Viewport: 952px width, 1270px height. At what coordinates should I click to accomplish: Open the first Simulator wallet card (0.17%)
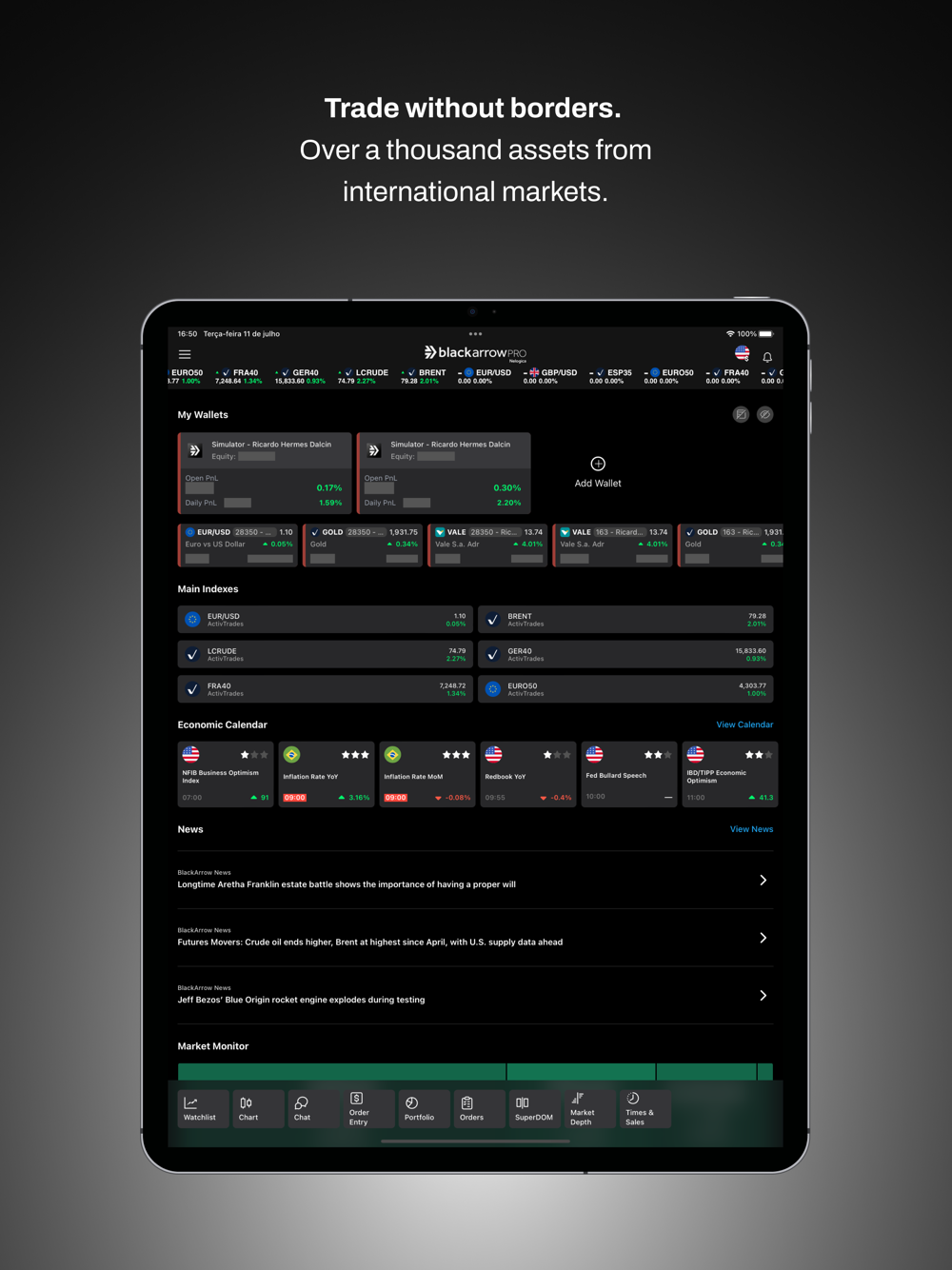(x=264, y=473)
